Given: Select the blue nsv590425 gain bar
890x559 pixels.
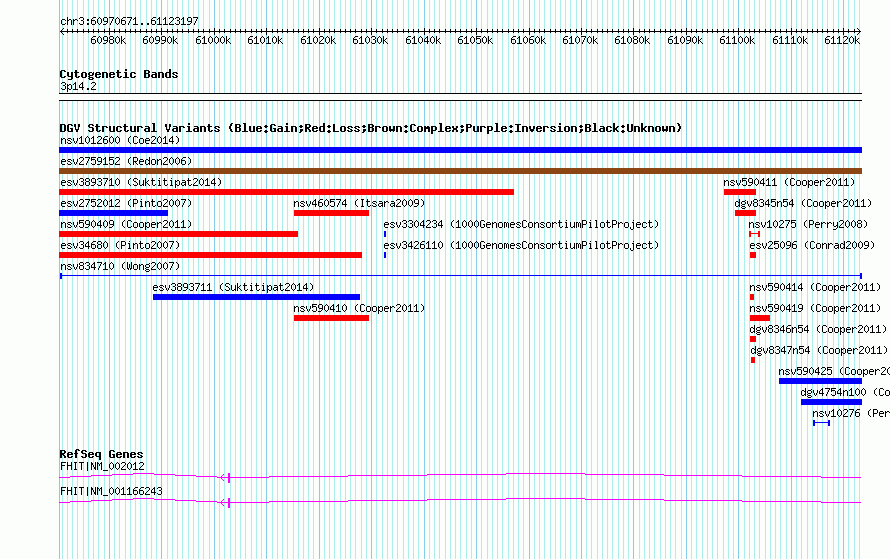Looking at the screenshot, I should (x=821, y=381).
